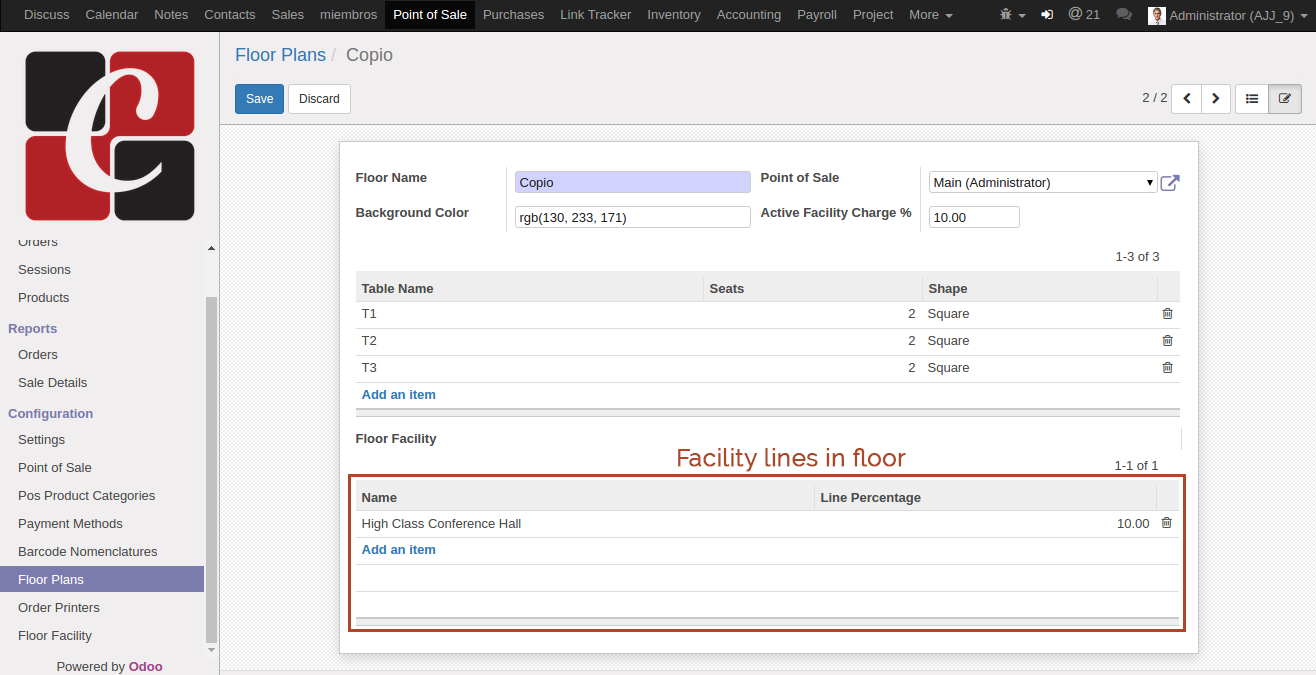Delete table T1 with trash icon
The image size is (1316, 675).
[1167, 314]
